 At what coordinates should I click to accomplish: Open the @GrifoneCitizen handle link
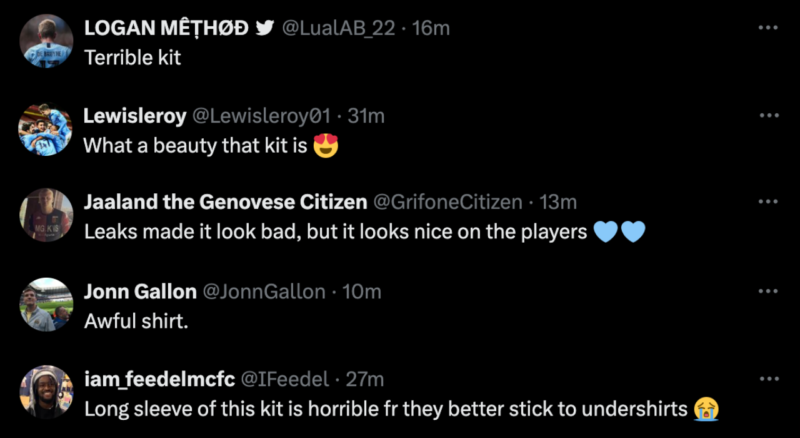tap(447, 202)
